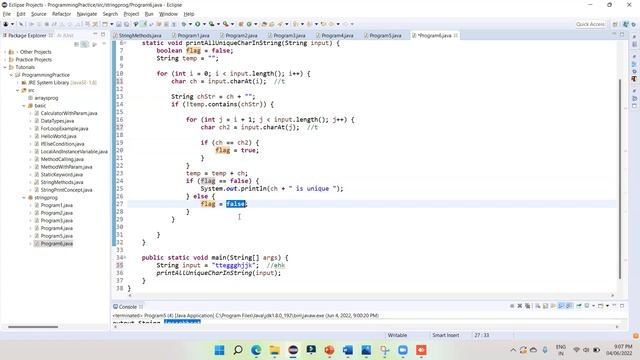Open the Debug button dropdown arrow
Image resolution: width=640 pixels, height=360 pixels.
(190, 24)
